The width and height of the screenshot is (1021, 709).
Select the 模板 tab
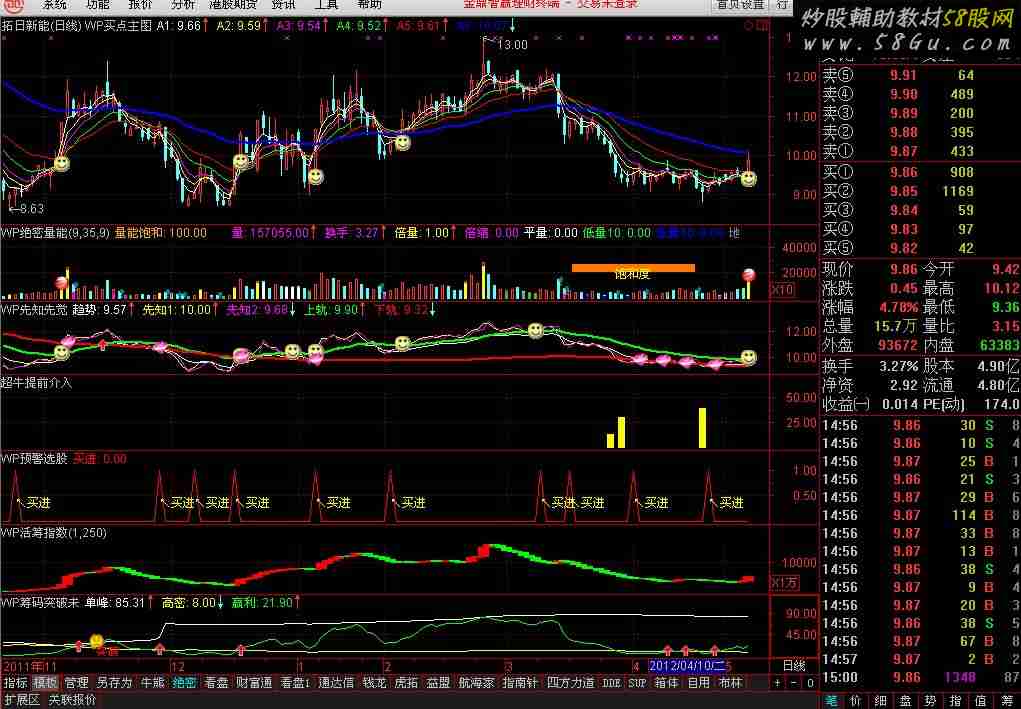45,682
